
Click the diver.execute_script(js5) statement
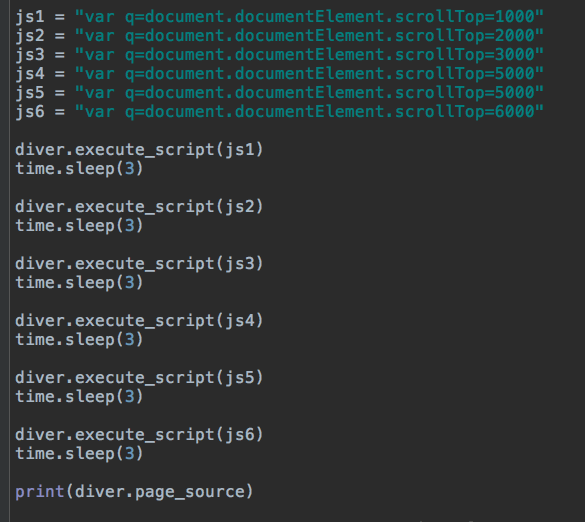(x=139, y=378)
